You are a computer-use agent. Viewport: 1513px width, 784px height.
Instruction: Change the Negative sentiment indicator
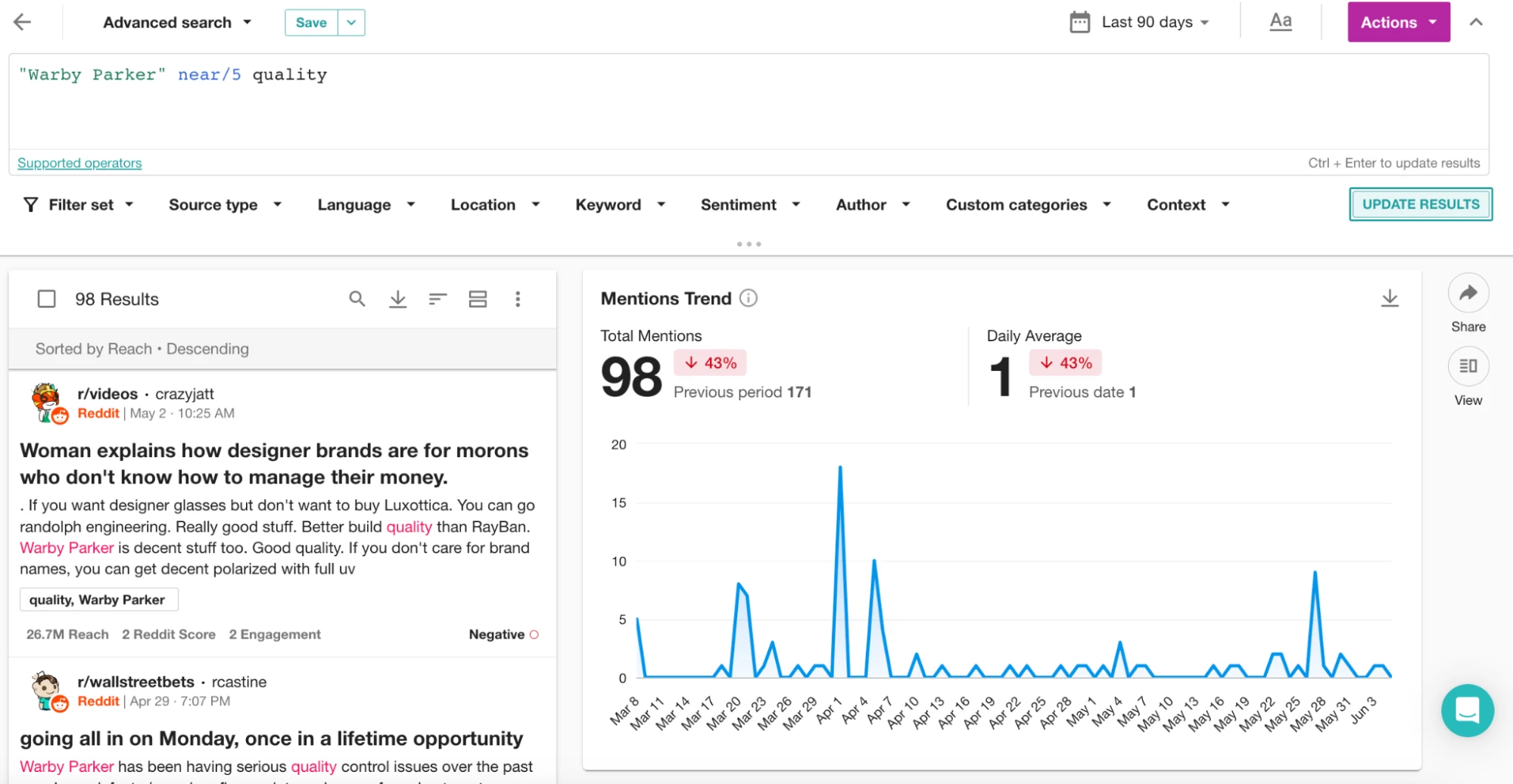[x=503, y=634]
